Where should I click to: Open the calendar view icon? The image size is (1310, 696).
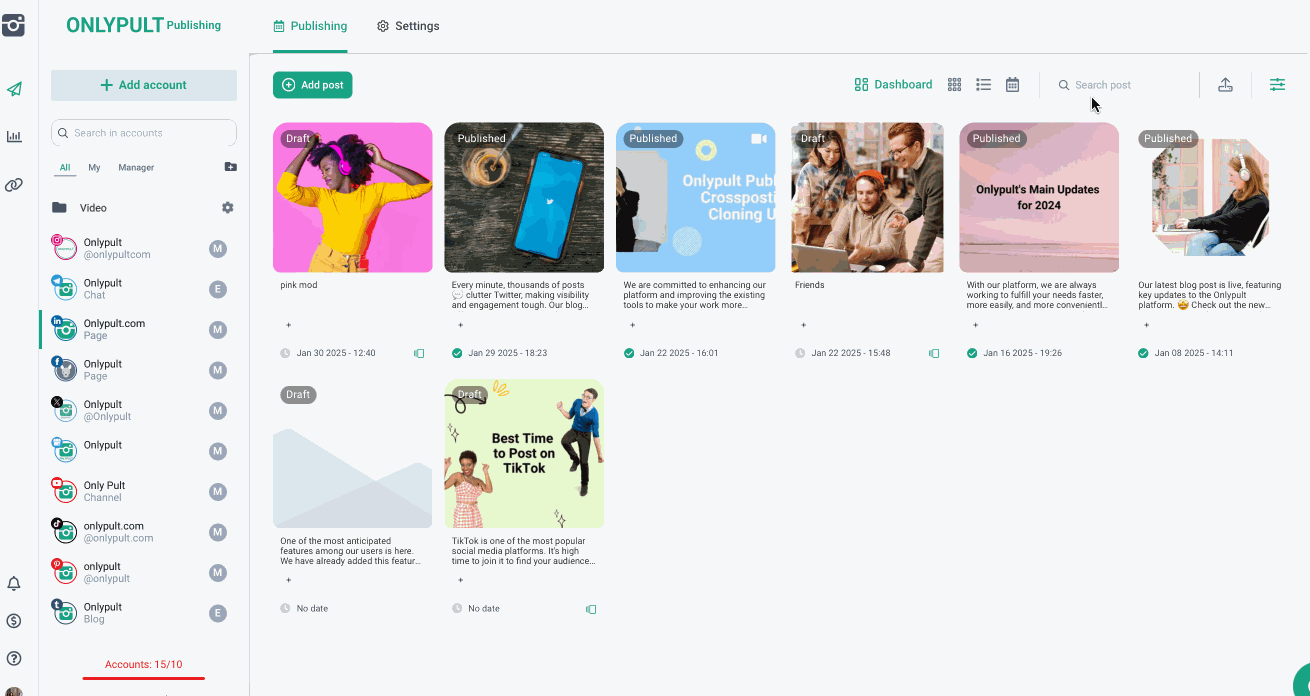[1012, 85]
